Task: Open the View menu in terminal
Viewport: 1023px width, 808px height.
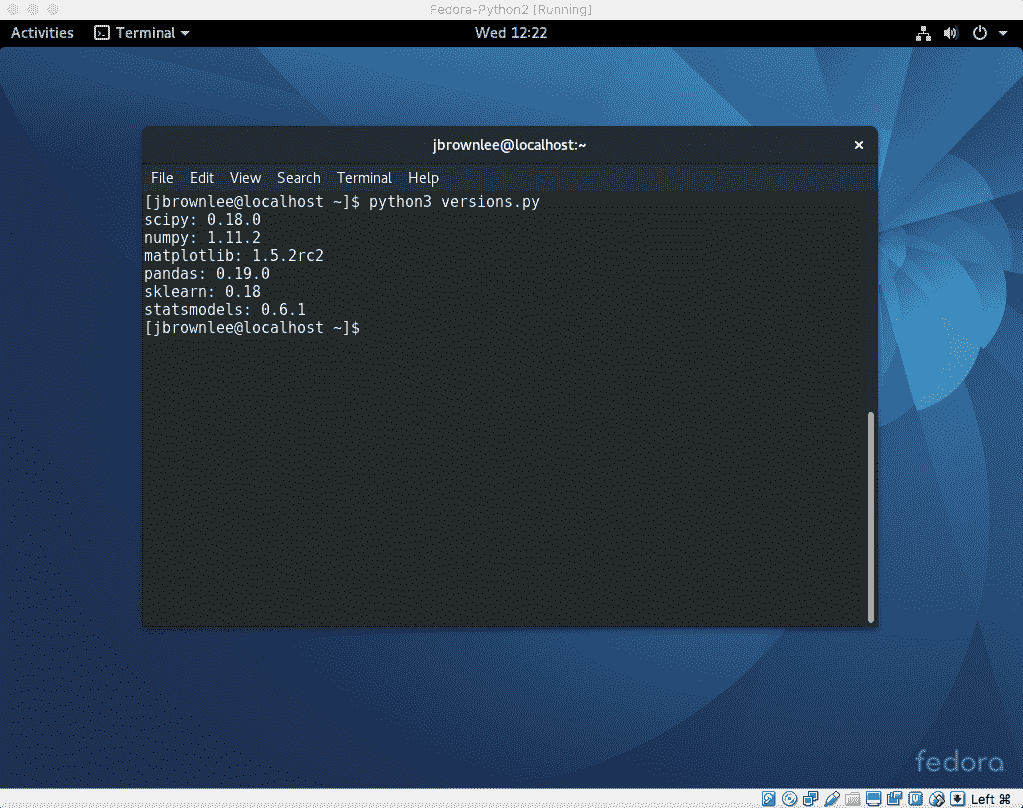Action: pos(245,178)
